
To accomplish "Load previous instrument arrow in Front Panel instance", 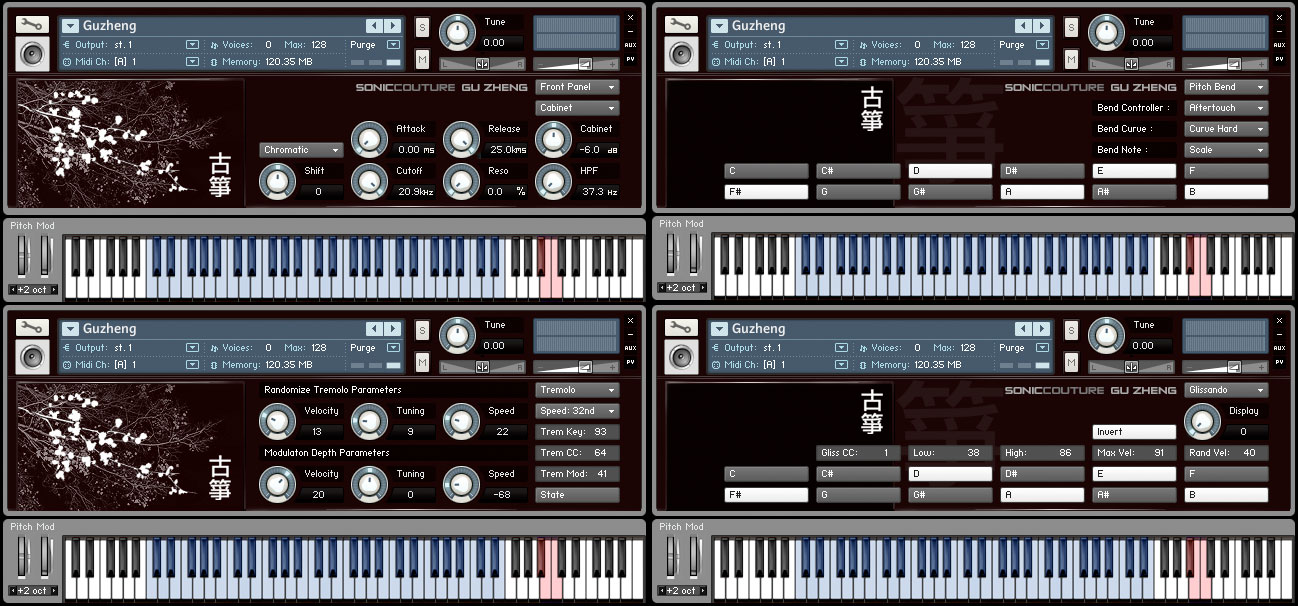I will coord(374,25).
